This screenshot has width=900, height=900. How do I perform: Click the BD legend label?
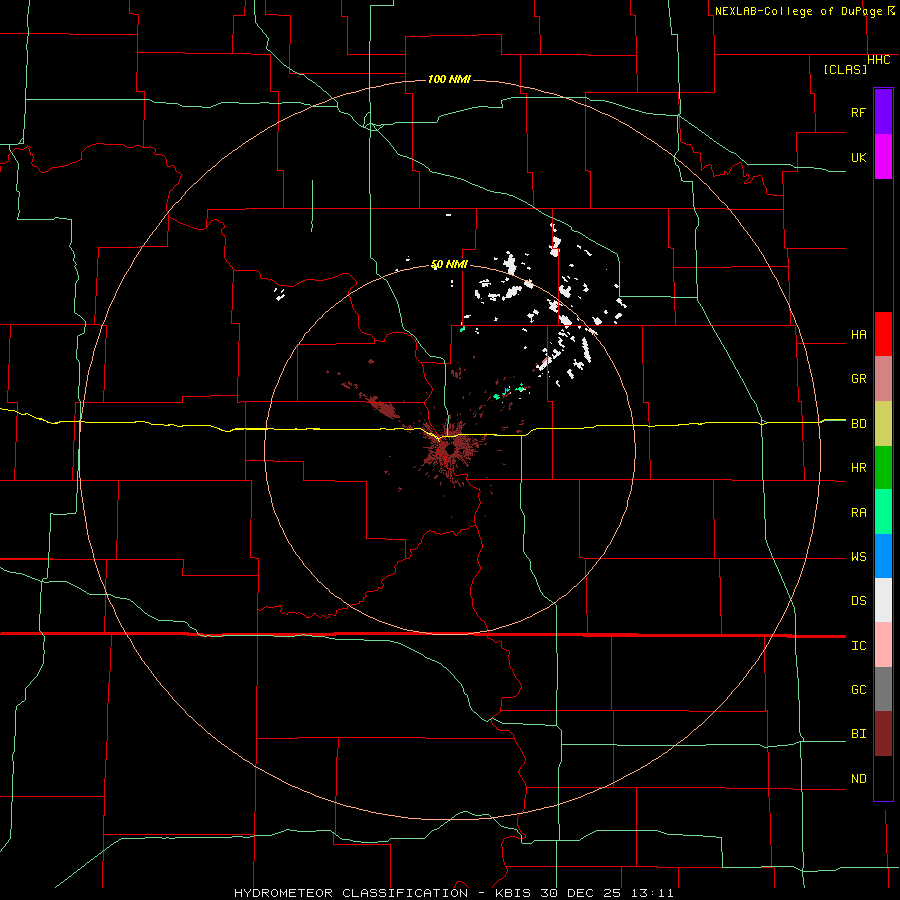click(x=858, y=424)
